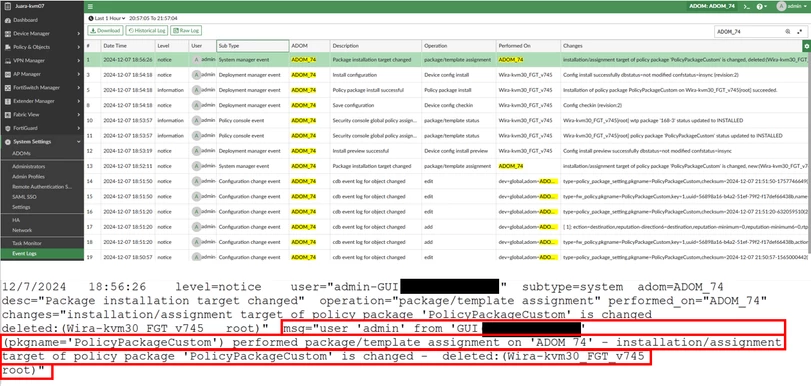The image size is (811, 386).
Task: Click the Raw Log button
Action: (186, 31)
